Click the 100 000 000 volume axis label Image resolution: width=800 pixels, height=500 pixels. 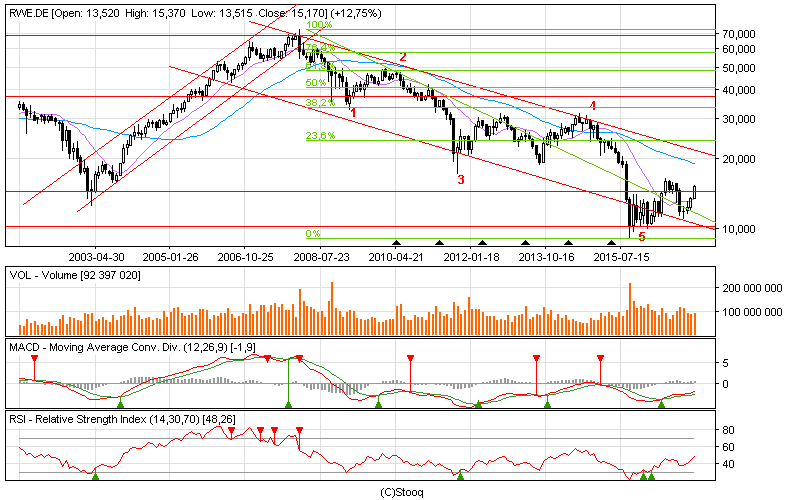click(752, 312)
